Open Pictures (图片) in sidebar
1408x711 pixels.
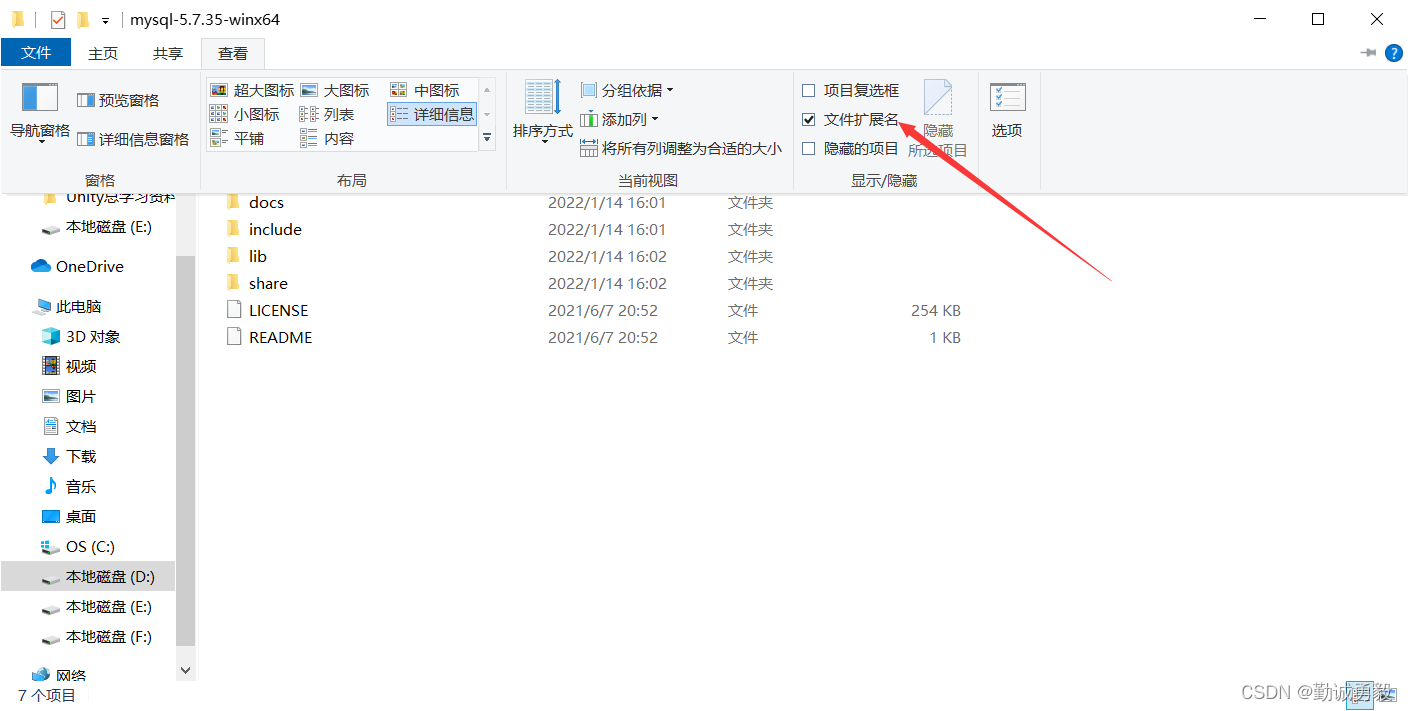pyautogui.click(x=69, y=396)
